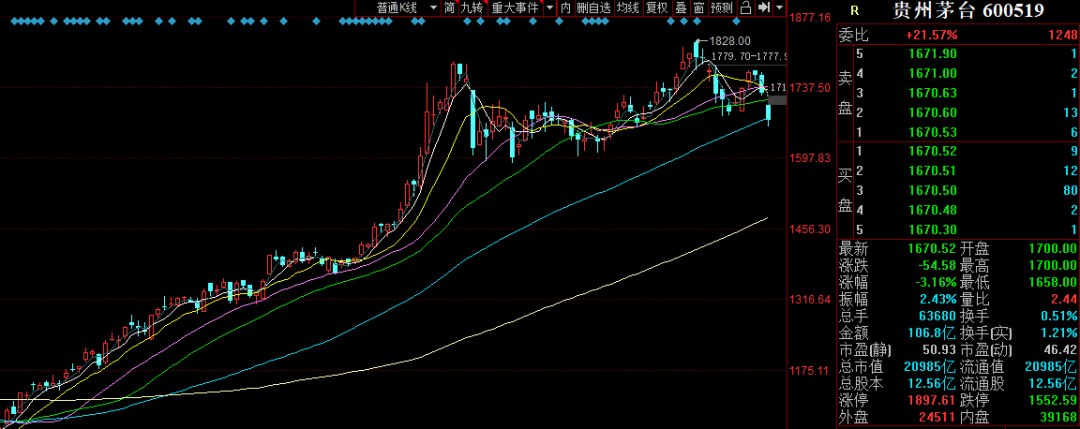Viewport: 1080px width, 429px height.
Task: Click the yellow R icon
Action: [x=854, y=10]
